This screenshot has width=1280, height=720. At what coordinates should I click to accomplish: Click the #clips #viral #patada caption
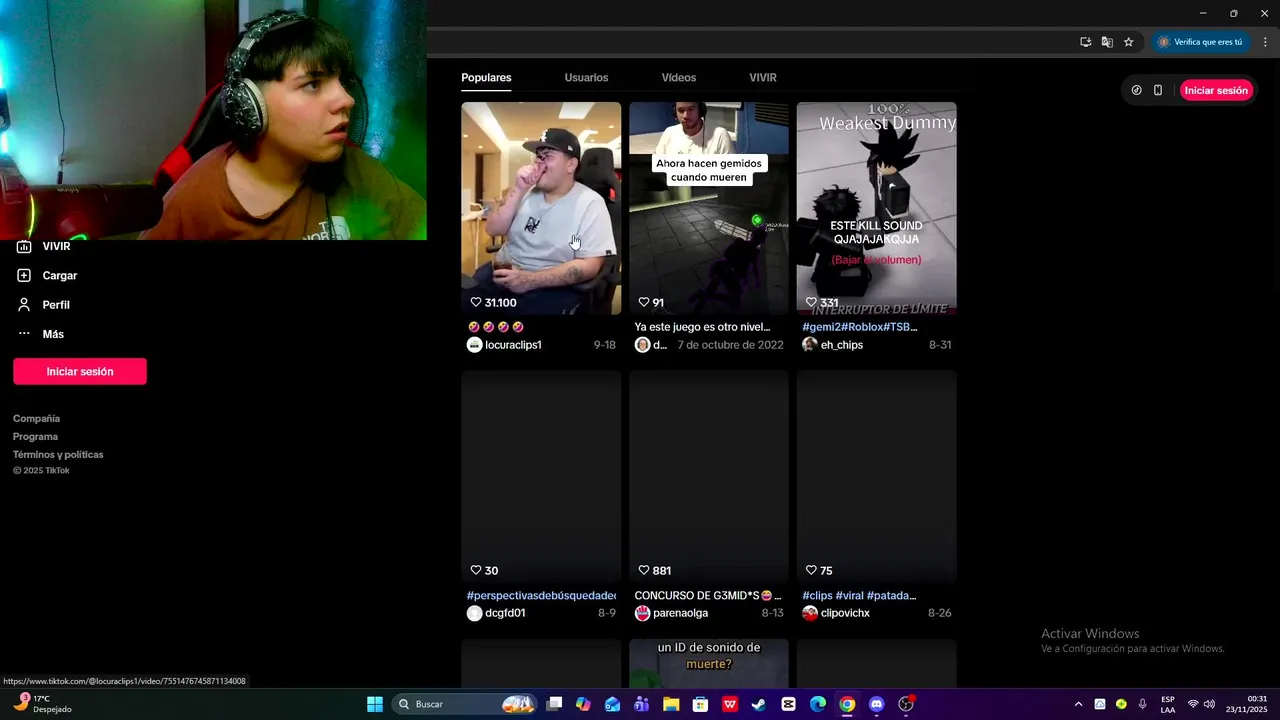pos(859,596)
